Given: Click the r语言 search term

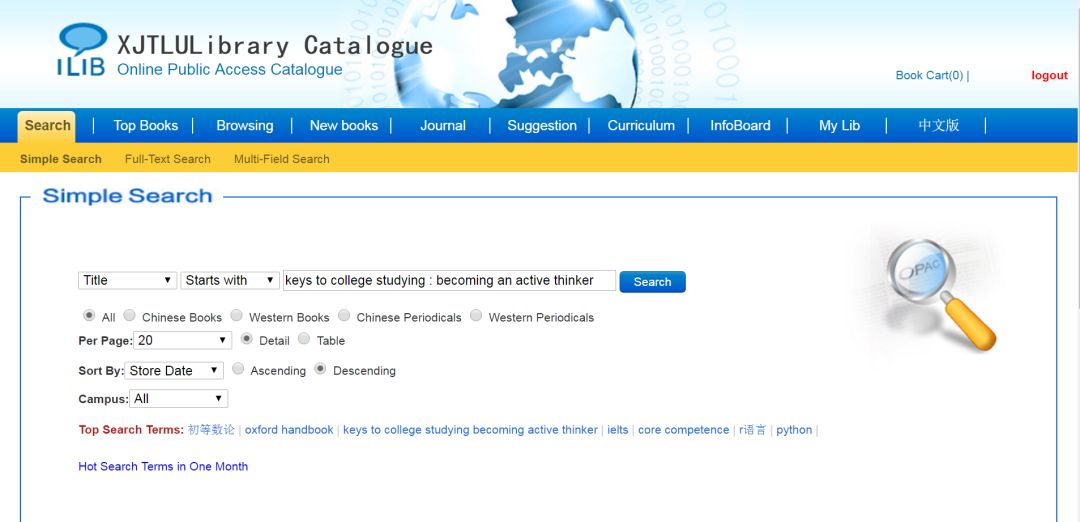Looking at the screenshot, I should pos(752,430).
